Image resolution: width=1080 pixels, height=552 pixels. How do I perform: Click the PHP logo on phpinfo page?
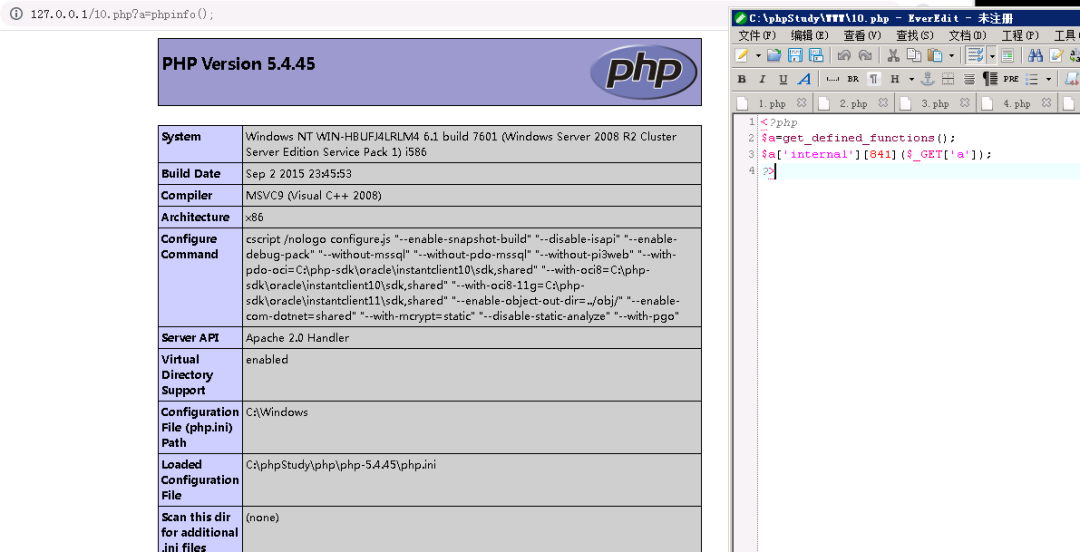pos(643,72)
